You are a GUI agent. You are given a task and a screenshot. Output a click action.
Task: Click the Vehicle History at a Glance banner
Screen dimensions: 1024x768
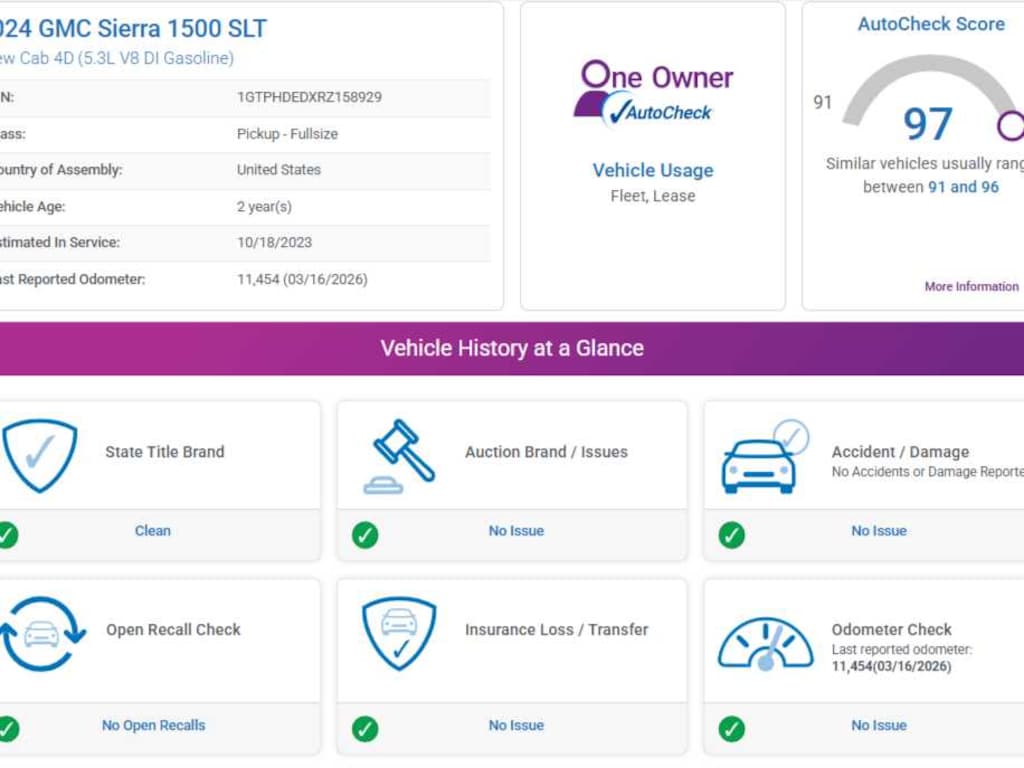[x=512, y=349]
